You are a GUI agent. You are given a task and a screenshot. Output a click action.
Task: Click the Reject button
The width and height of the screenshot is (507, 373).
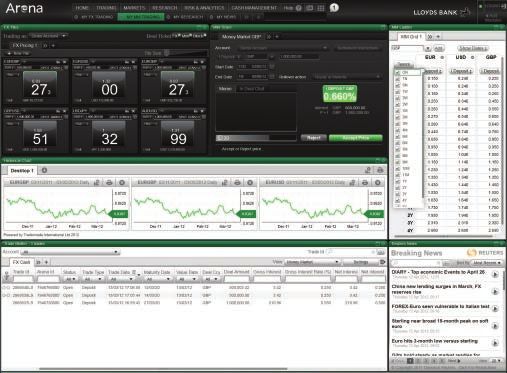313,138
